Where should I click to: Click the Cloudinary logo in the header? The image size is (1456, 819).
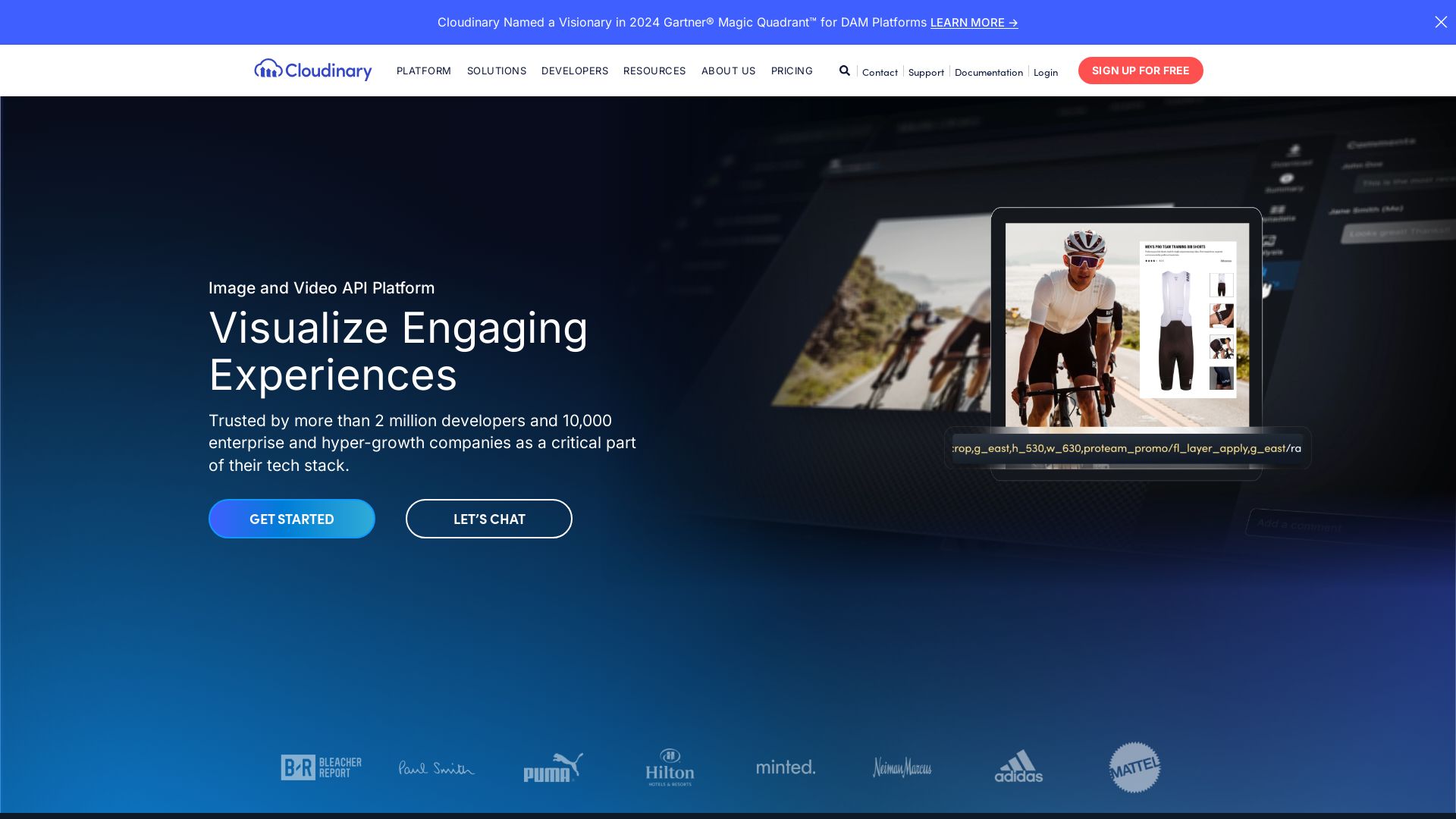pyautogui.click(x=312, y=70)
